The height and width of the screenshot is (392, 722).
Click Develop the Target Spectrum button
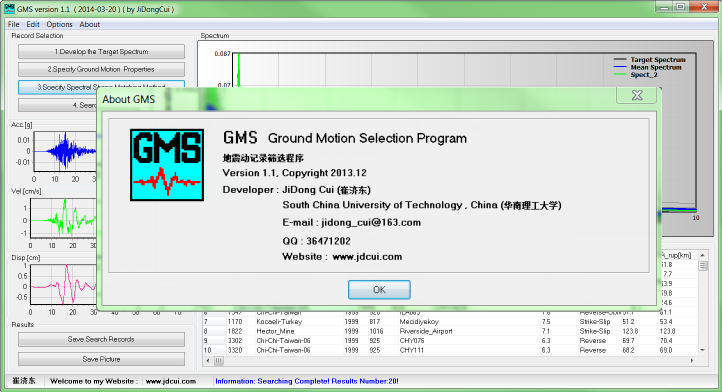101,52
